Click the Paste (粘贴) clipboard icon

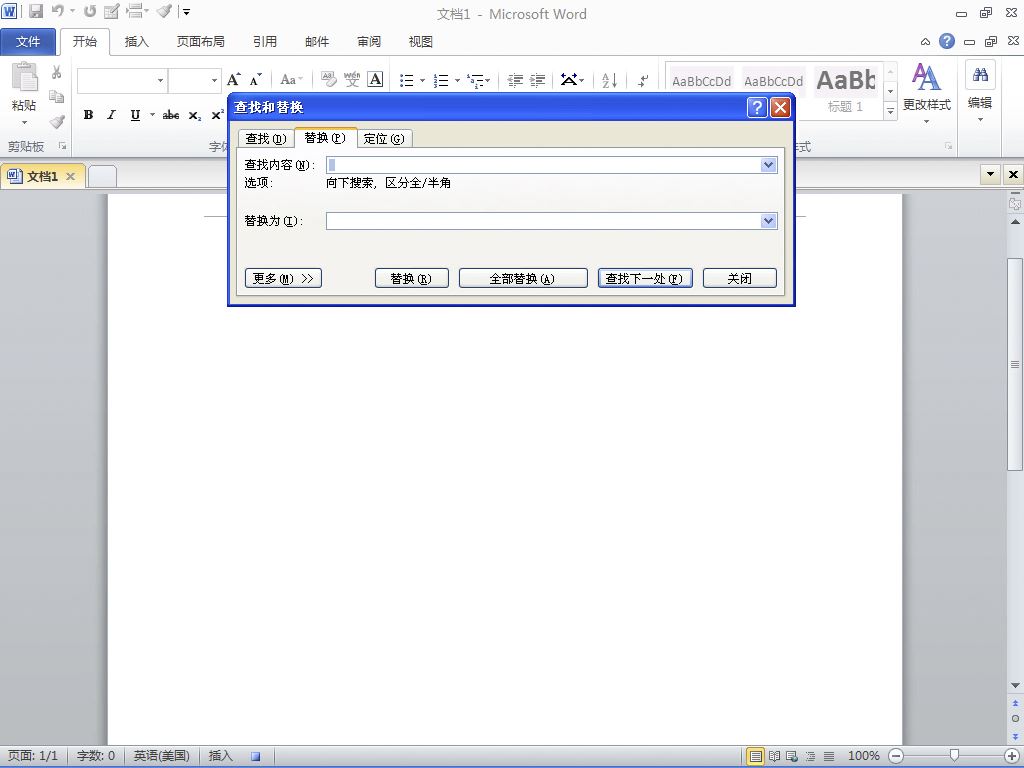click(x=24, y=78)
